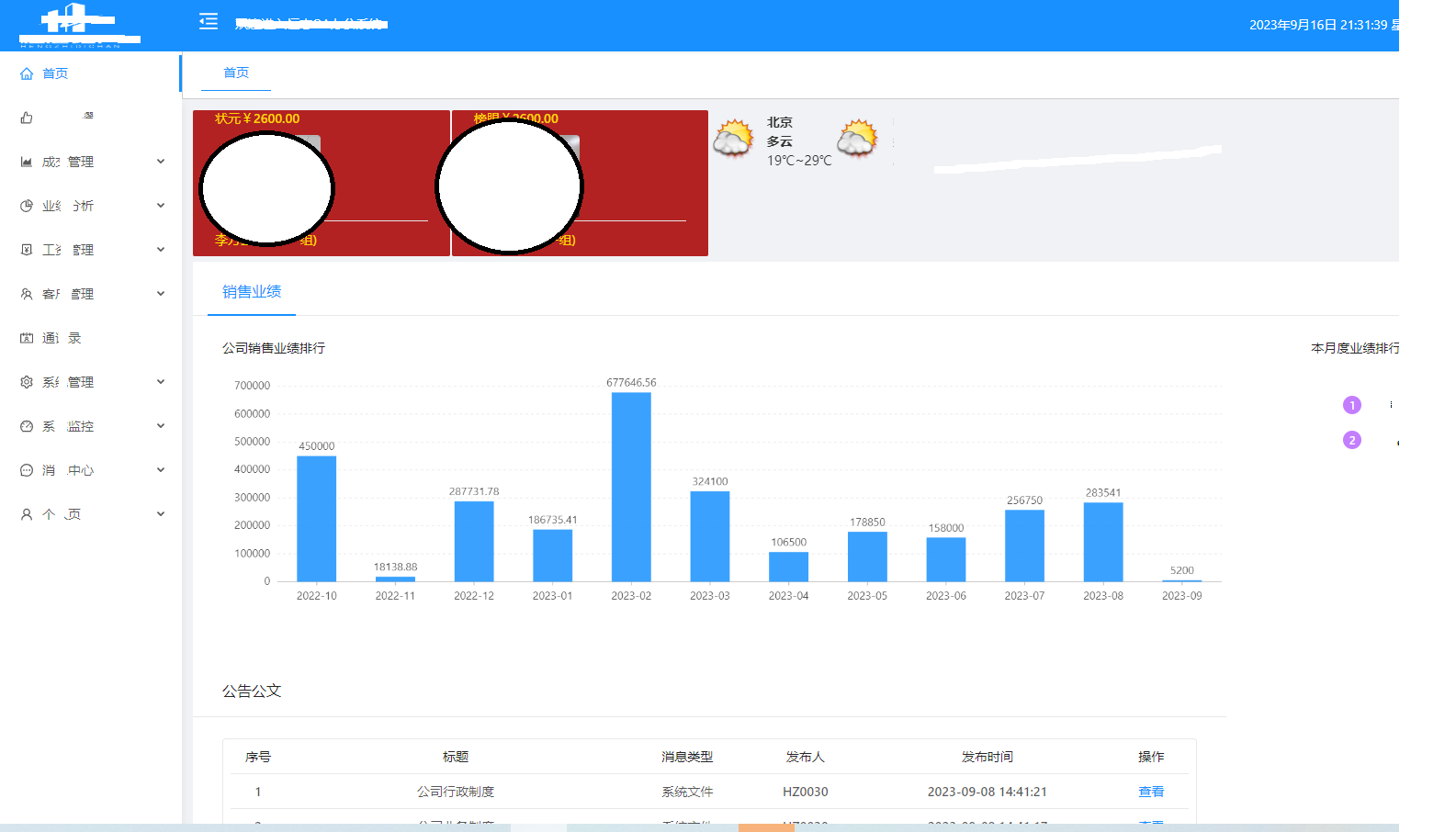Viewport: 1456px width, 832px height.
Task: Click the 榜眼 ￥2600.00 red card
Action: coord(580,183)
